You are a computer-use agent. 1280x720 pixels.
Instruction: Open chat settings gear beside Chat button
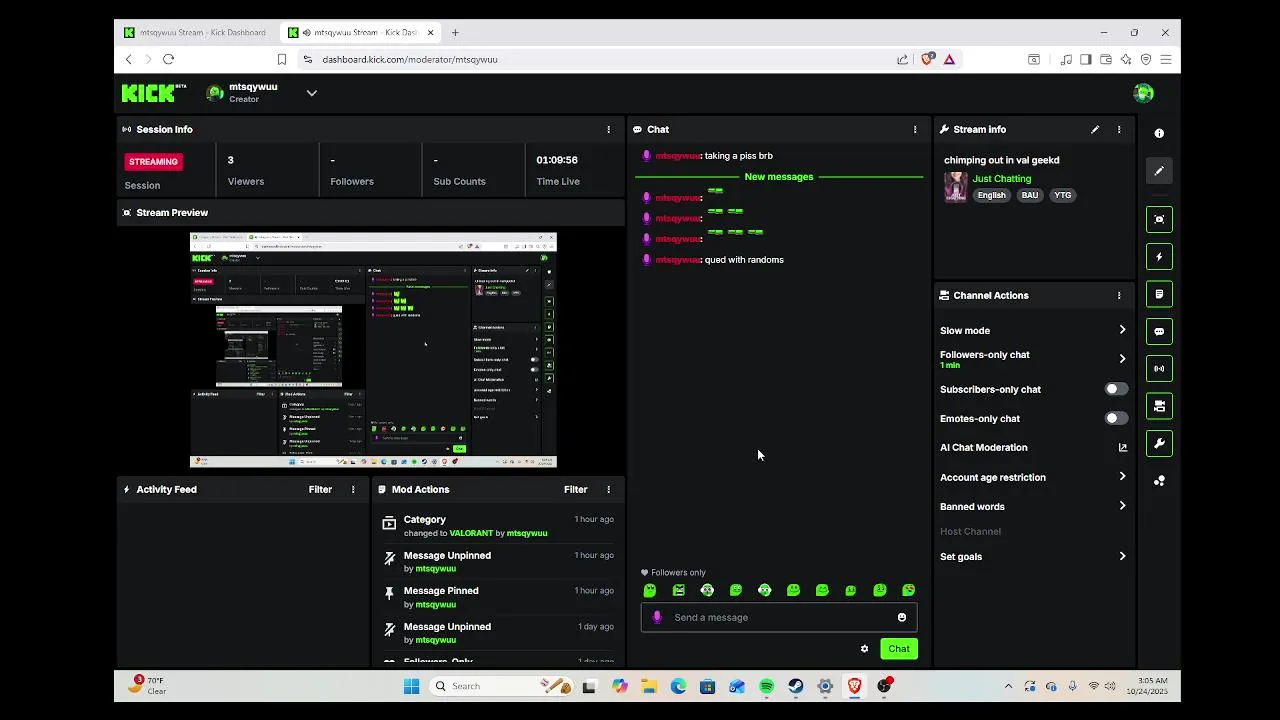click(x=864, y=649)
